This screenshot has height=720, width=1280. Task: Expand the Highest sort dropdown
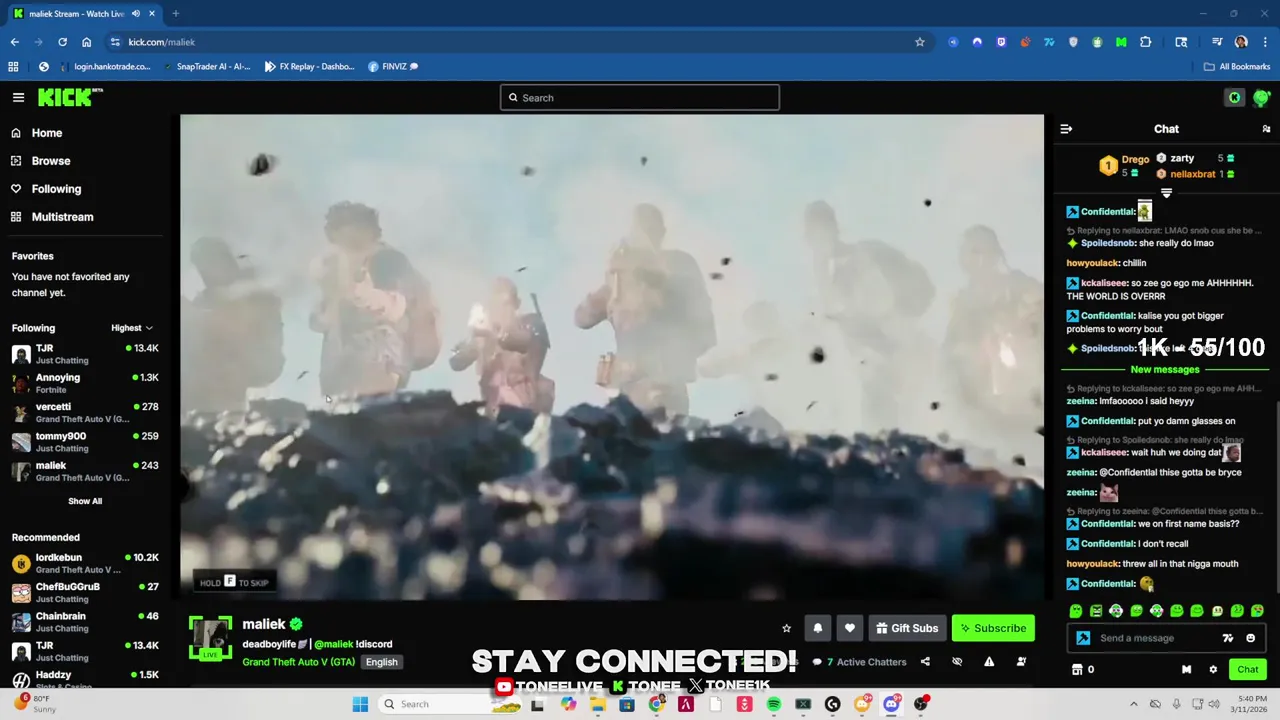132,328
